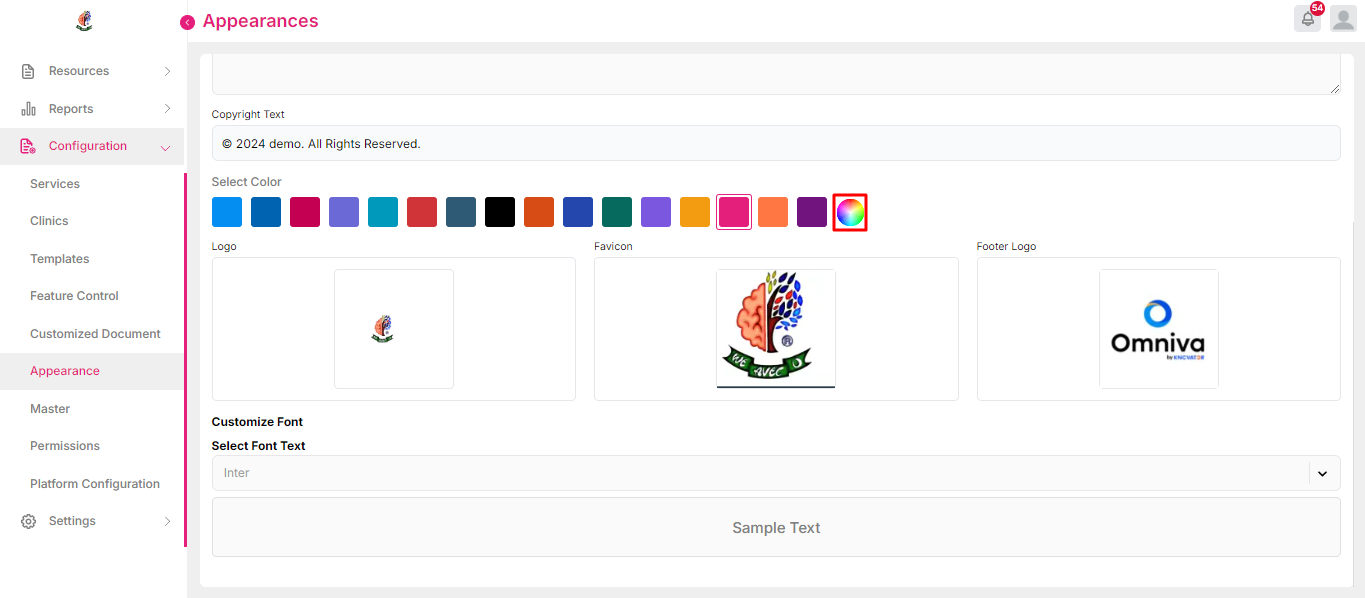This screenshot has height=598, width=1365.
Task: Expand the Resources menu
Action: coord(167,71)
